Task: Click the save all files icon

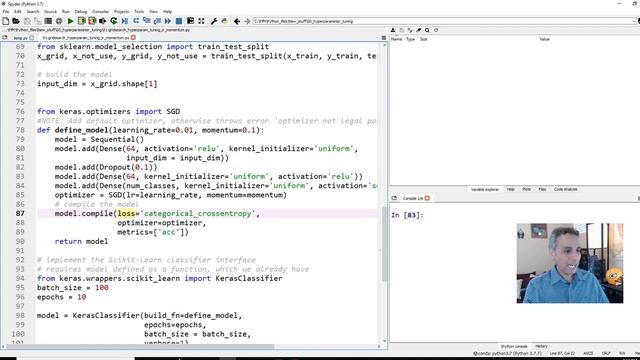Action: pyautogui.click(x=38, y=21)
